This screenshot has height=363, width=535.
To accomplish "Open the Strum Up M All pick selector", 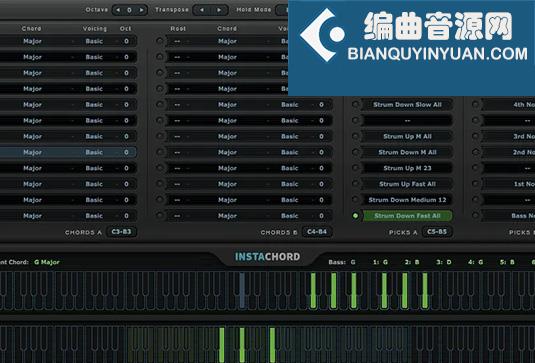I will 407,136.
